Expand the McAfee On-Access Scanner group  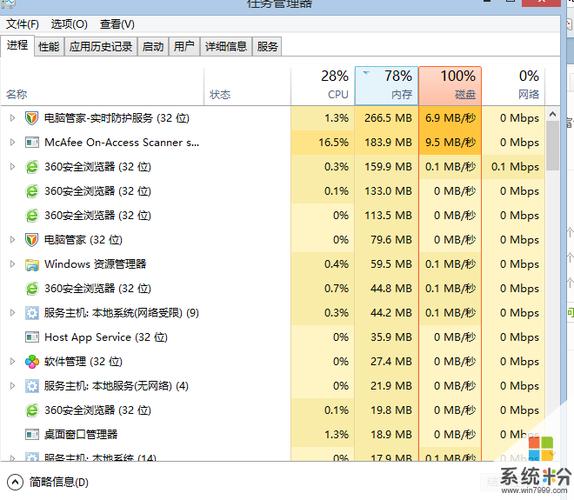pyautogui.click(x=12, y=142)
